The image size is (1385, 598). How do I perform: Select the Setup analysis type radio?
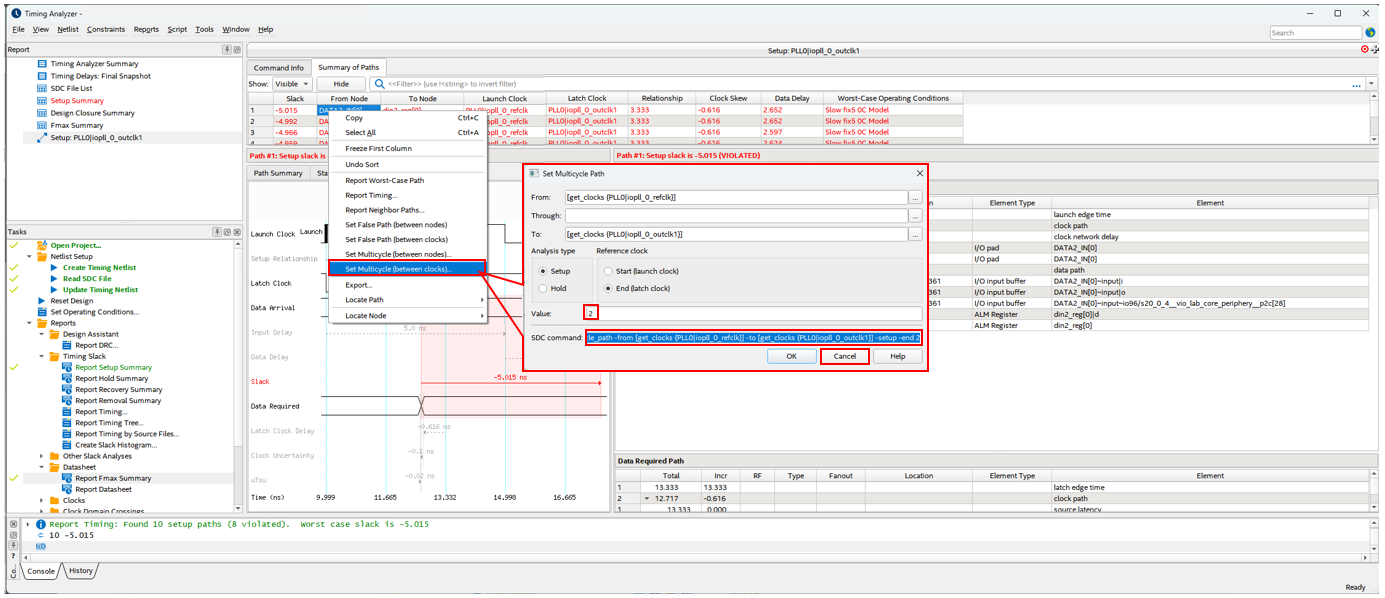tap(543, 271)
